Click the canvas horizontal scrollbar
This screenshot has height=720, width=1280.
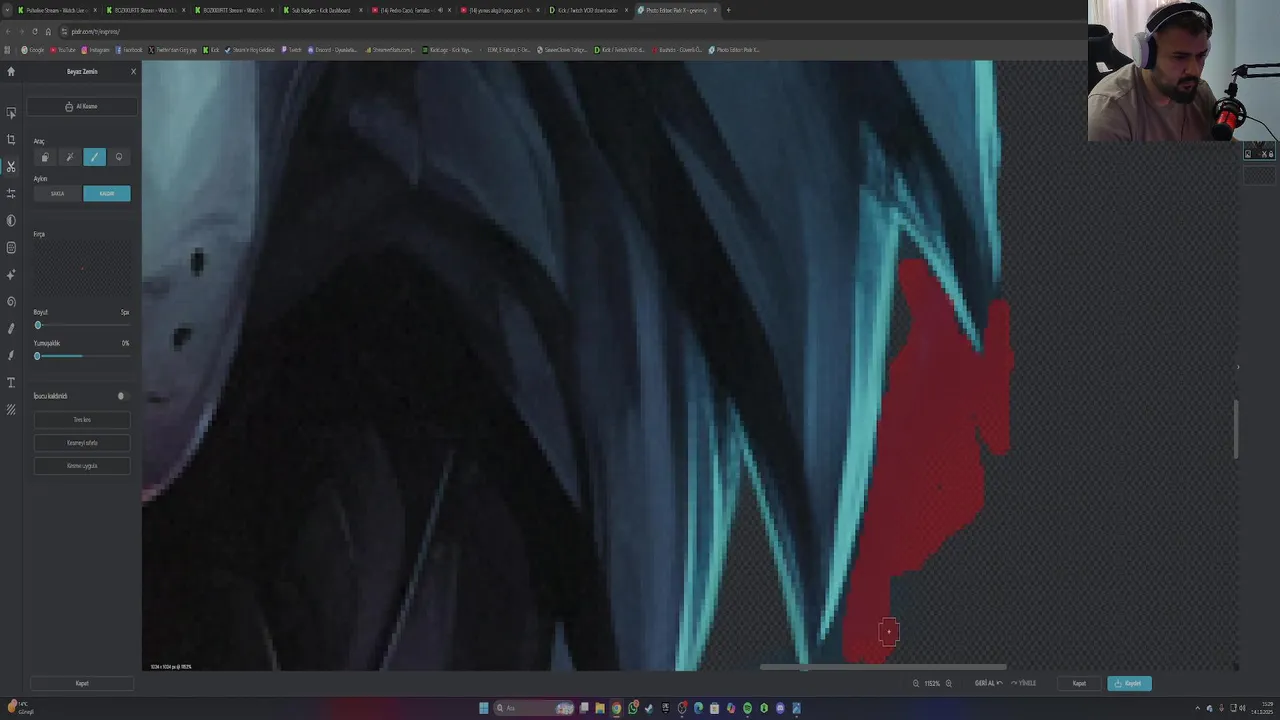coord(883,667)
